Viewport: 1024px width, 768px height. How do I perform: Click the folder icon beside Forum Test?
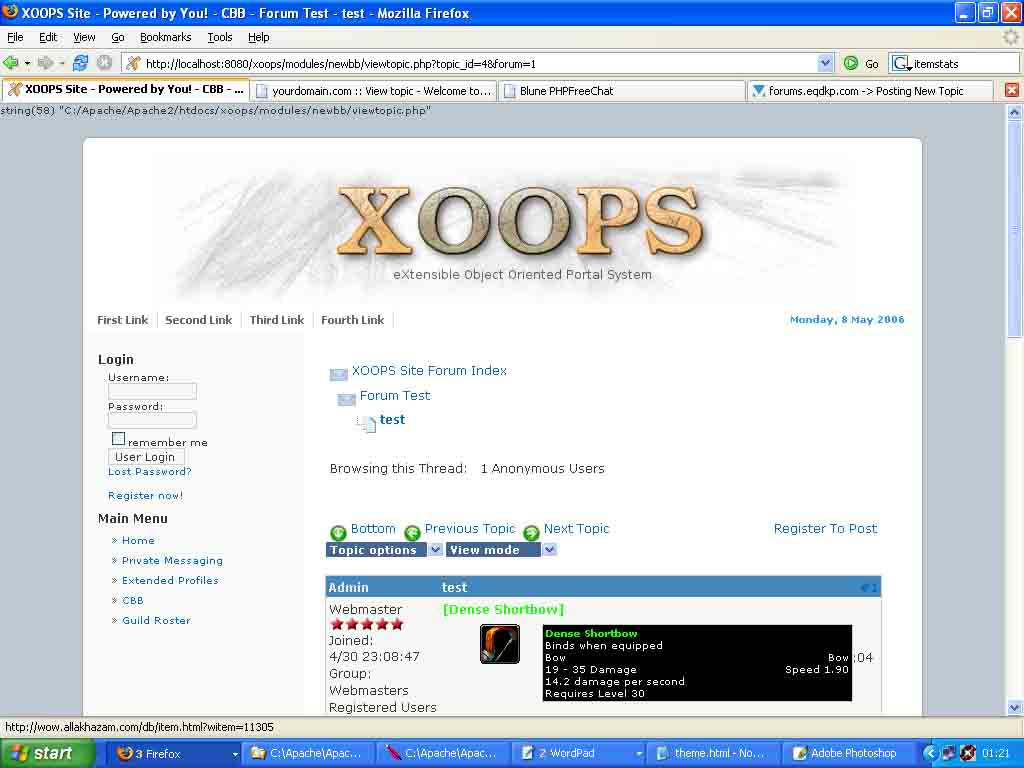[346, 399]
